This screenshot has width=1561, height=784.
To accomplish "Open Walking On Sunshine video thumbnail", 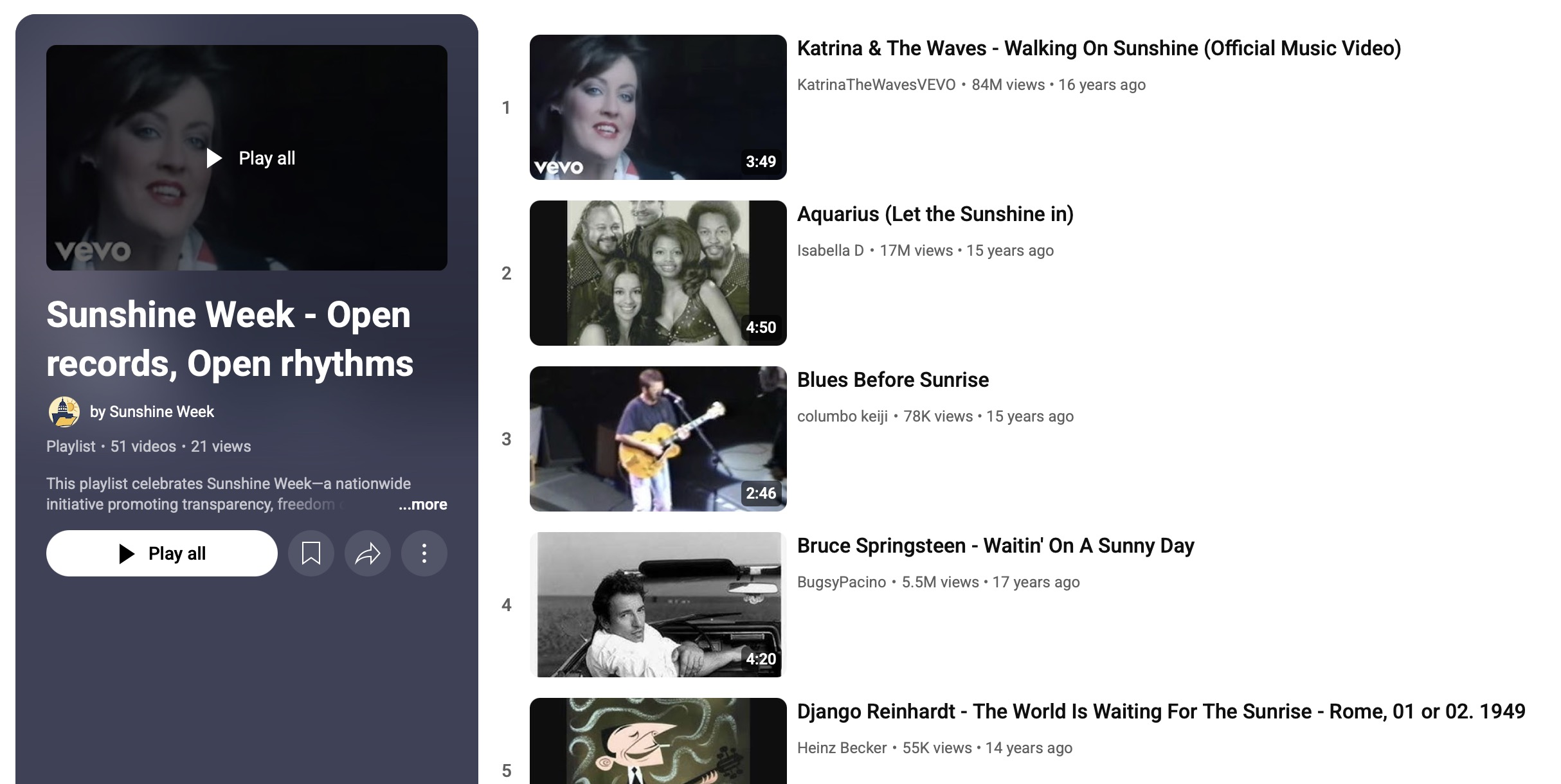I will click(658, 107).
